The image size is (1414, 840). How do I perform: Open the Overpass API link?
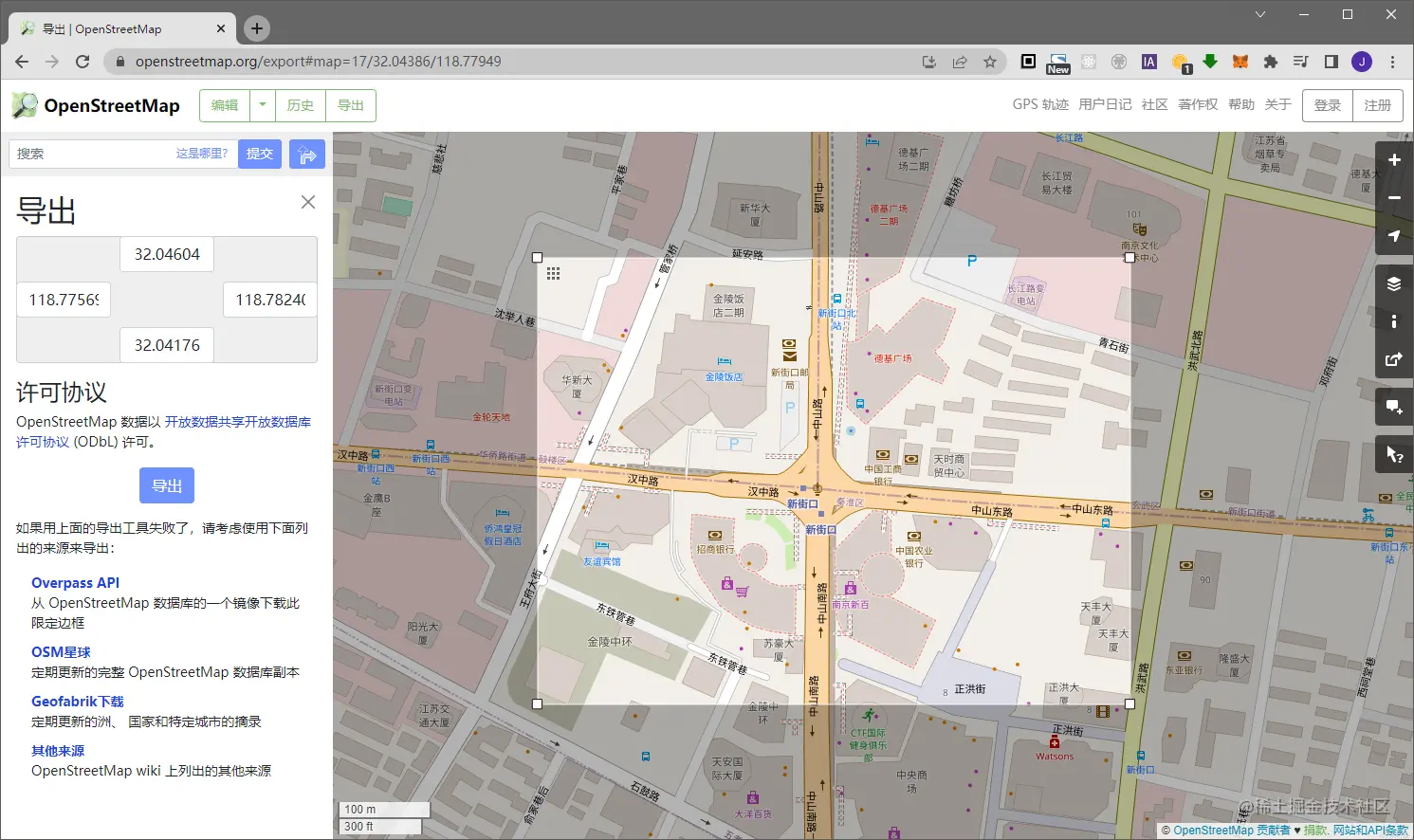75,583
